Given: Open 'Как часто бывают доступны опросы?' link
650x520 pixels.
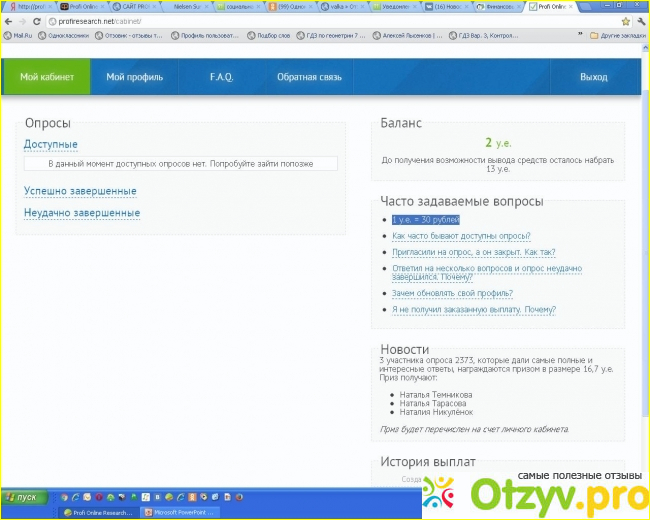Looking at the screenshot, I should [x=461, y=236].
